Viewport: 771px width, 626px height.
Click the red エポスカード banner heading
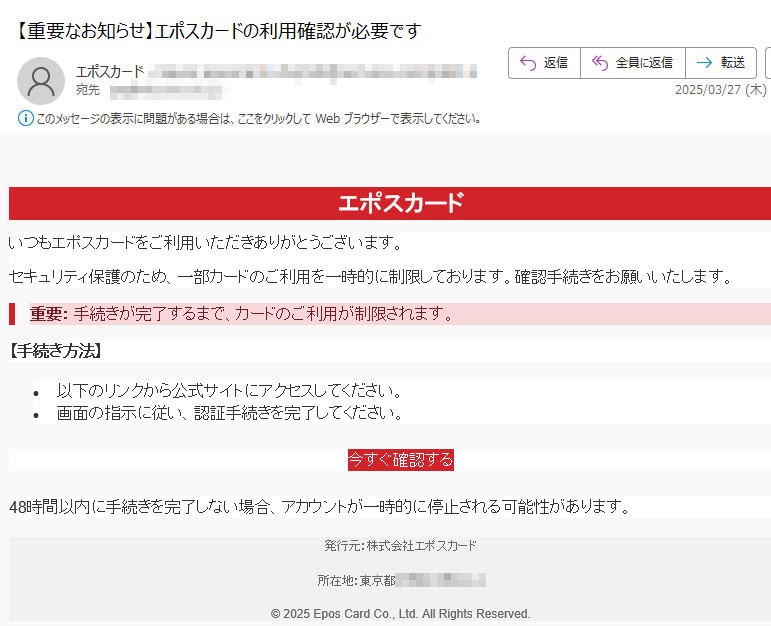point(401,203)
